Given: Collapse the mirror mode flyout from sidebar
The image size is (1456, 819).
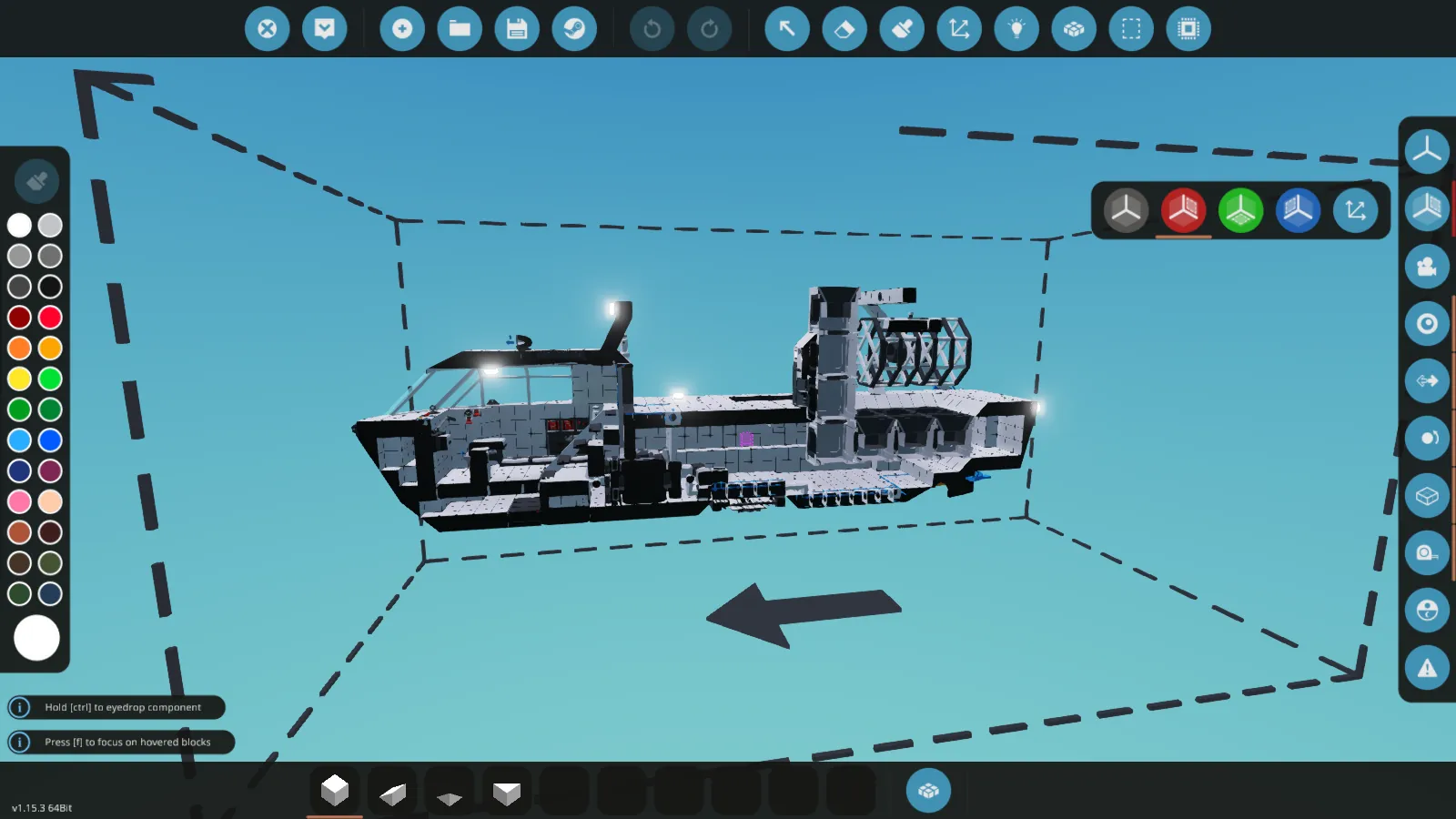Looking at the screenshot, I should 1427,208.
